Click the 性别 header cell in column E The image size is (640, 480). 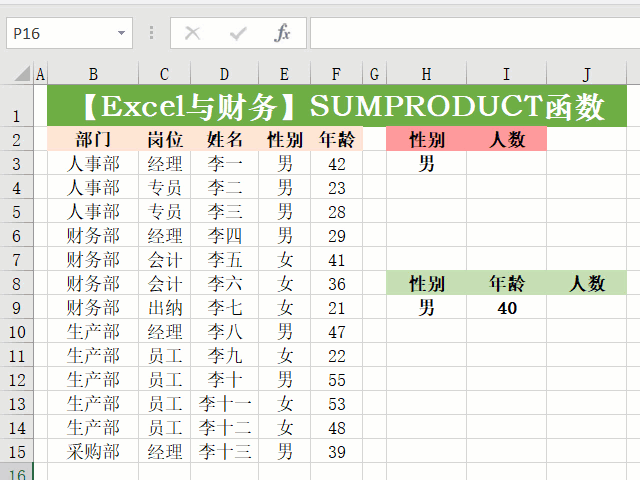point(284,139)
